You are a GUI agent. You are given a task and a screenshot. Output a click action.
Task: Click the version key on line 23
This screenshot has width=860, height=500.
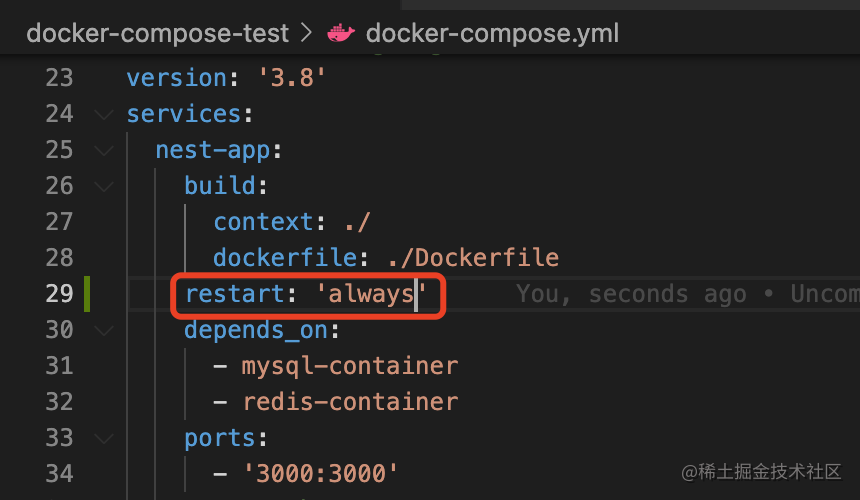[x=177, y=78]
